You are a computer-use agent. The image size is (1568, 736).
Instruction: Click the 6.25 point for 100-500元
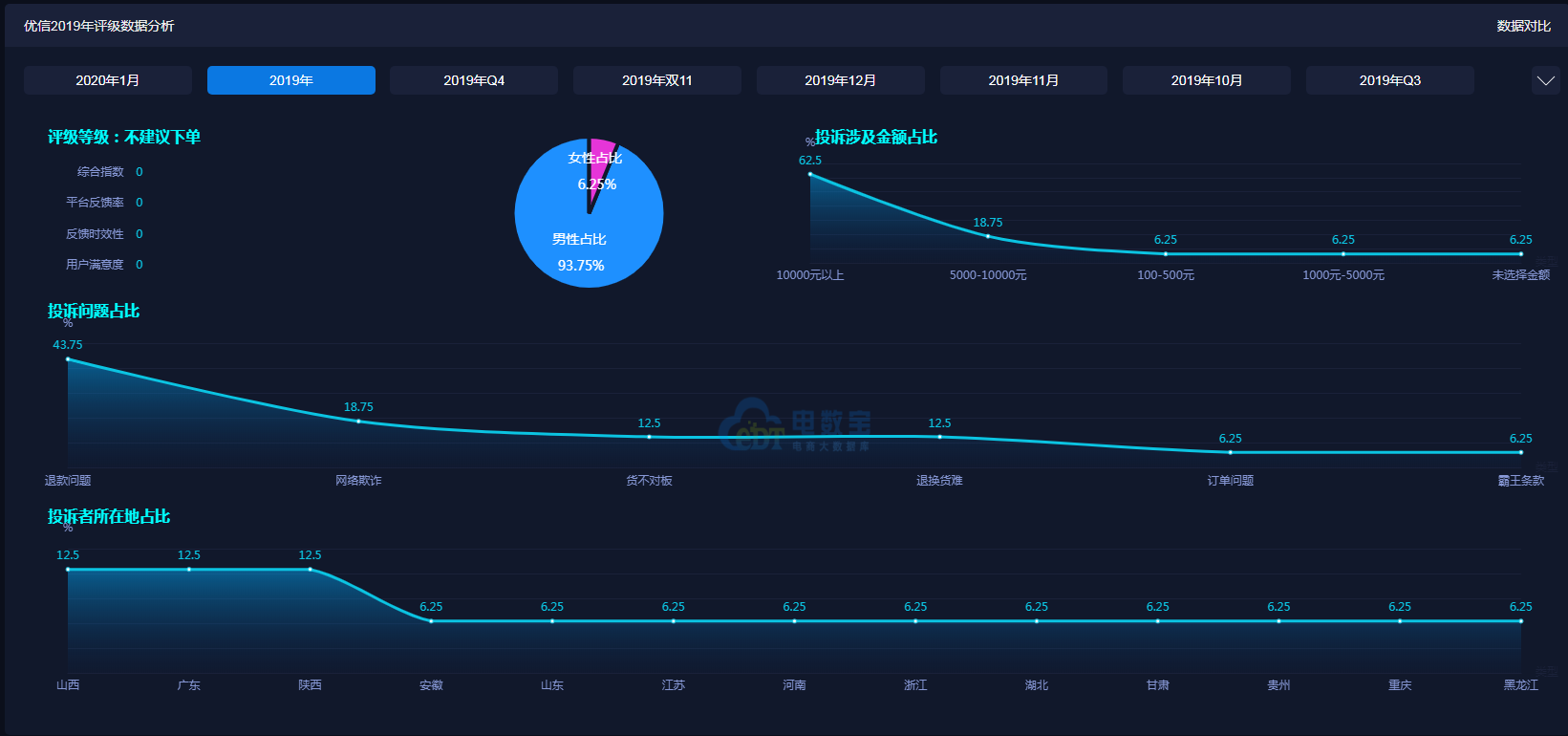coord(1166,253)
